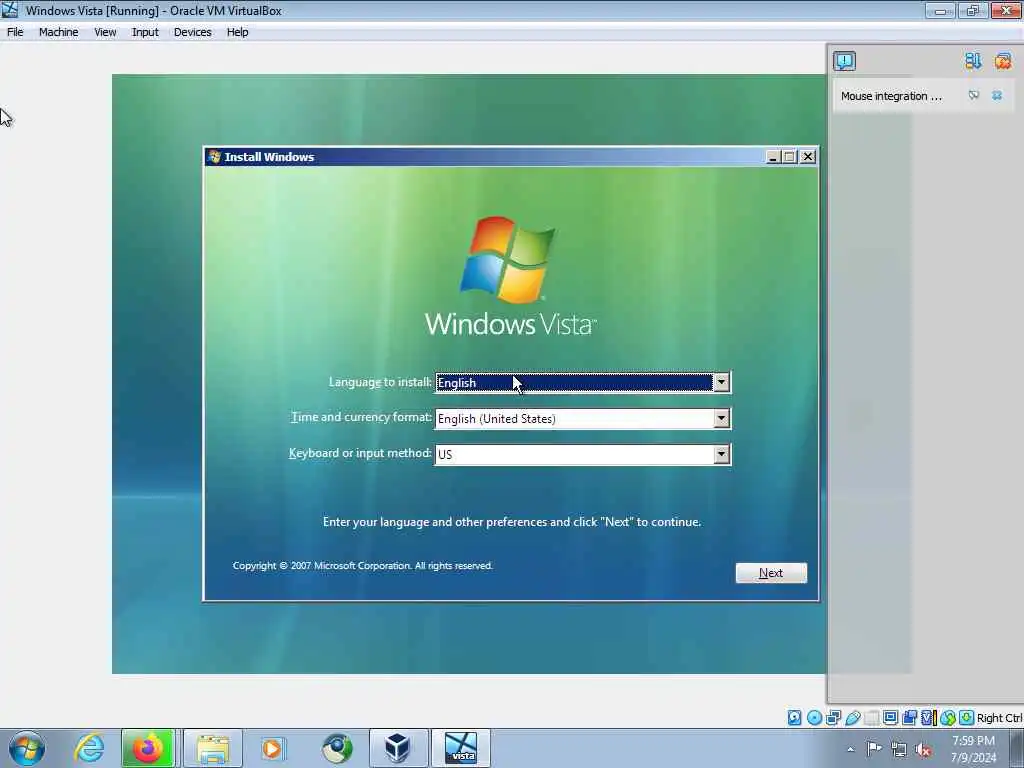Image resolution: width=1024 pixels, height=768 pixels.
Task: Open VirtualBox Manager cube taskbar icon
Action: [398, 748]
